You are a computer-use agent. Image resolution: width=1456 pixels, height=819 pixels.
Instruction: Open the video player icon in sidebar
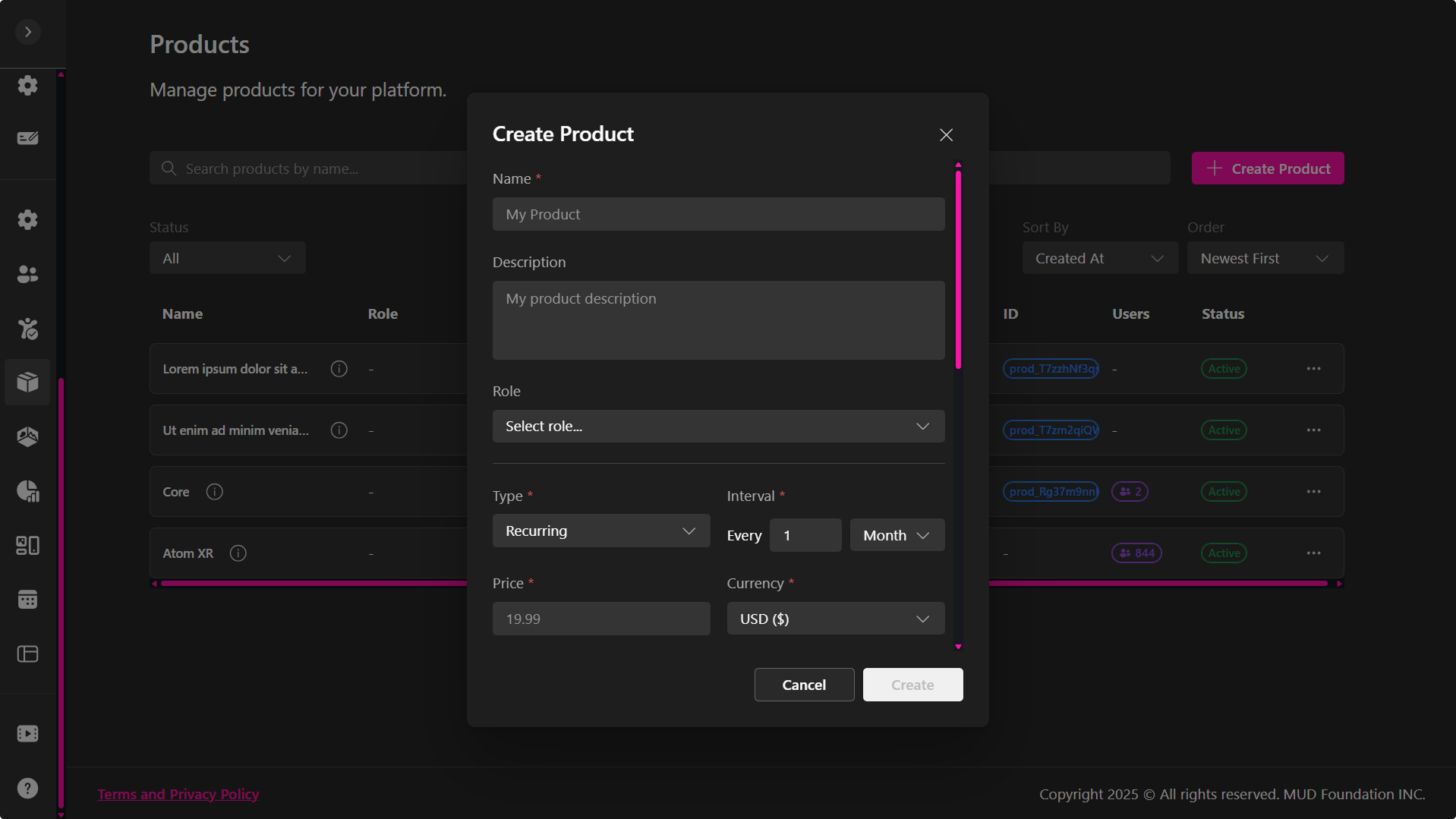pyautogui.click(x=28, y=733)
